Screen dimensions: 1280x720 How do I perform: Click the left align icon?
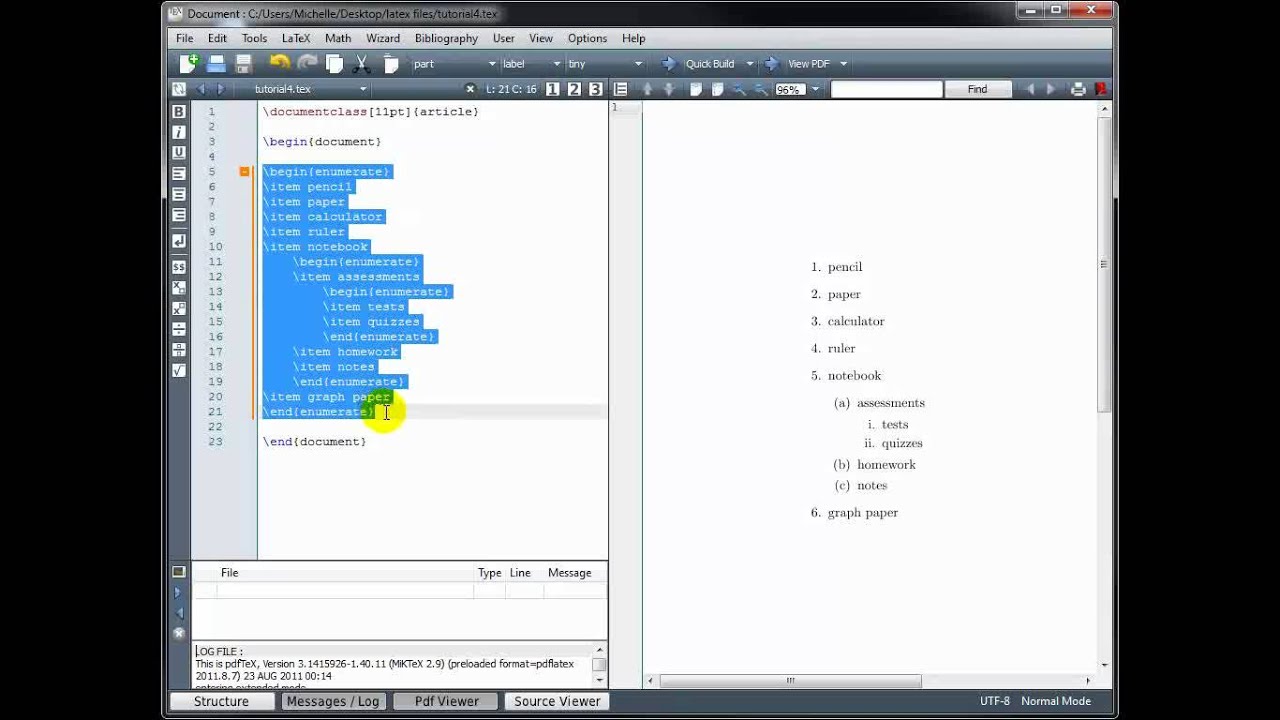(179, 174)
